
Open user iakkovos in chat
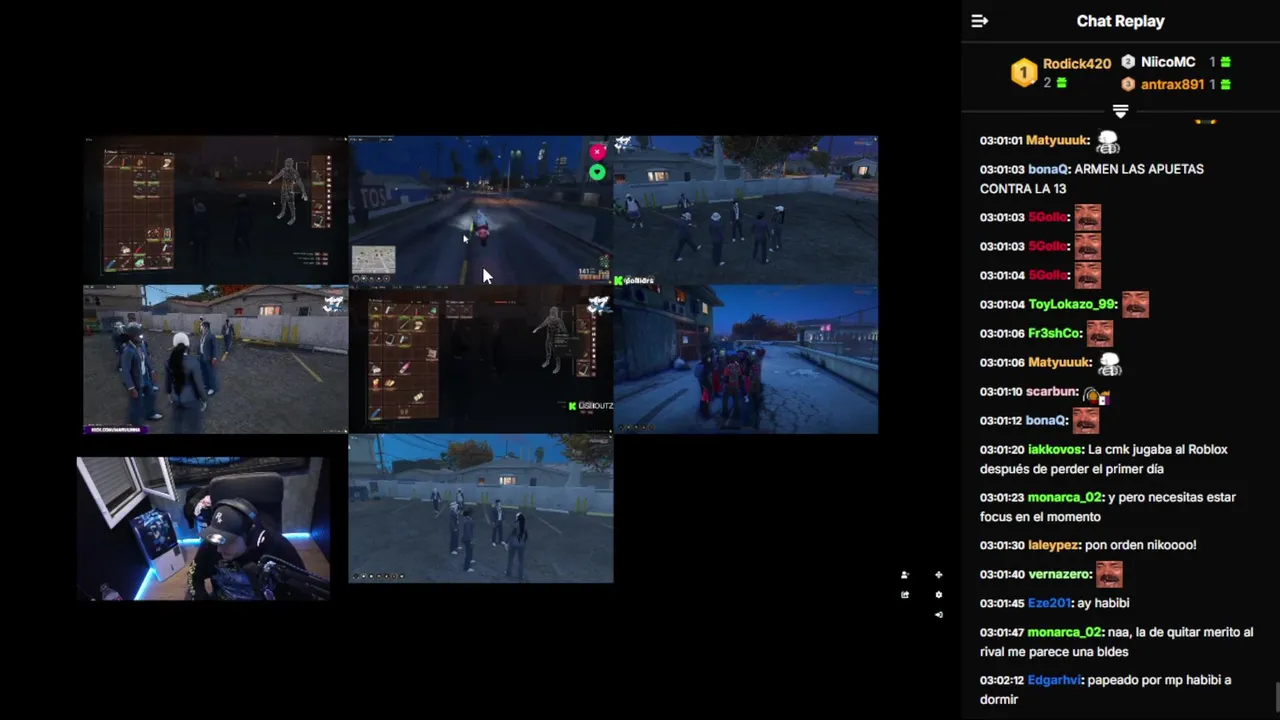(1056, 450)
